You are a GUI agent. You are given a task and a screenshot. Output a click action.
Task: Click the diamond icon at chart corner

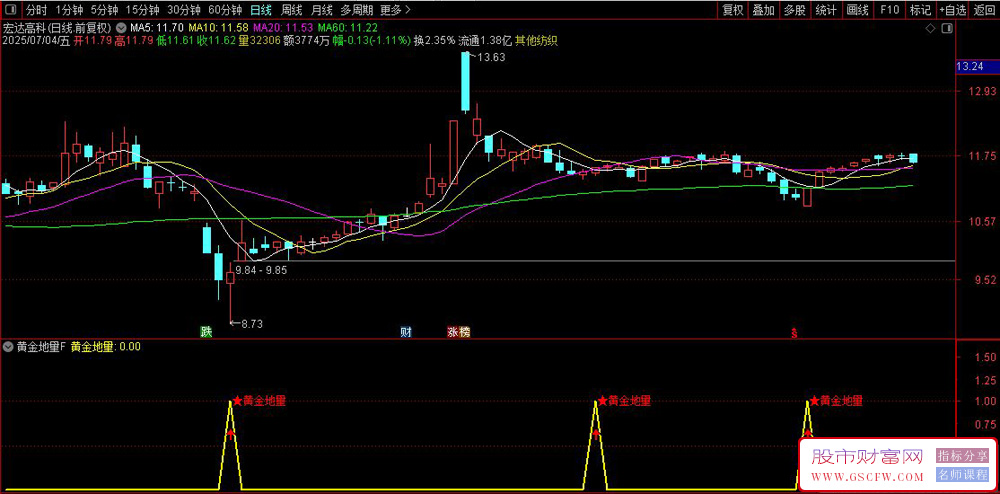[x=930, y=29]
